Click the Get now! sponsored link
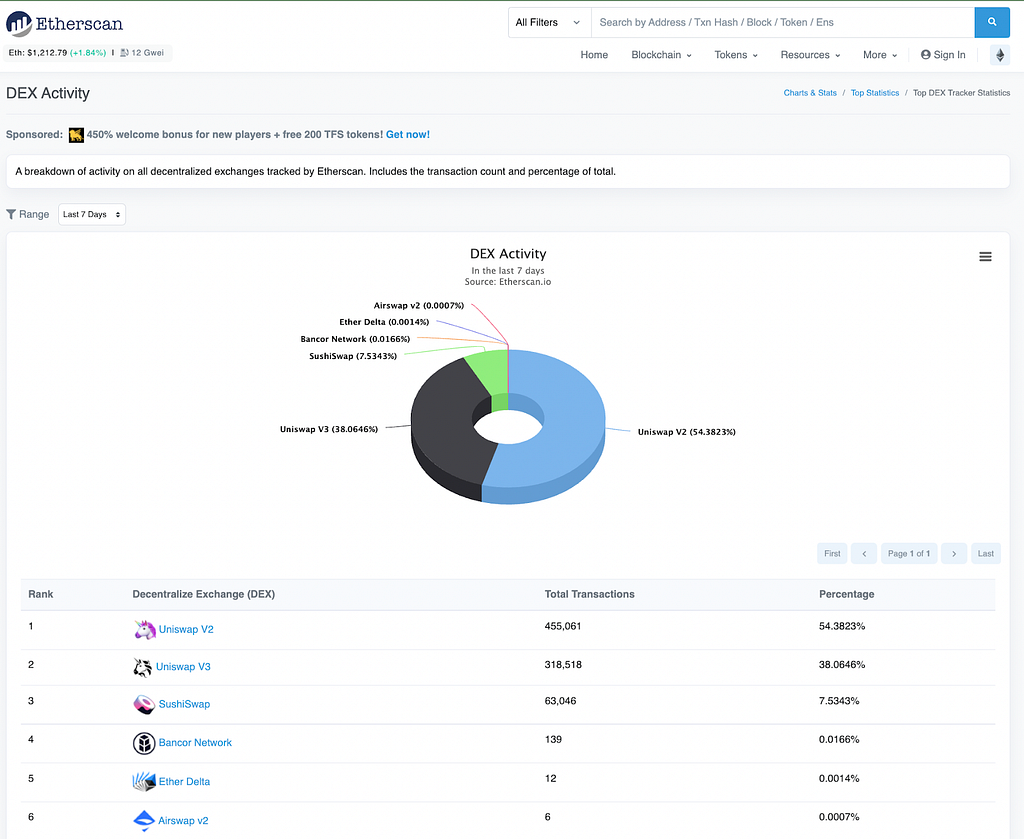The height and width of the screenshot is (839, 1024). click(x=408, y=135)
